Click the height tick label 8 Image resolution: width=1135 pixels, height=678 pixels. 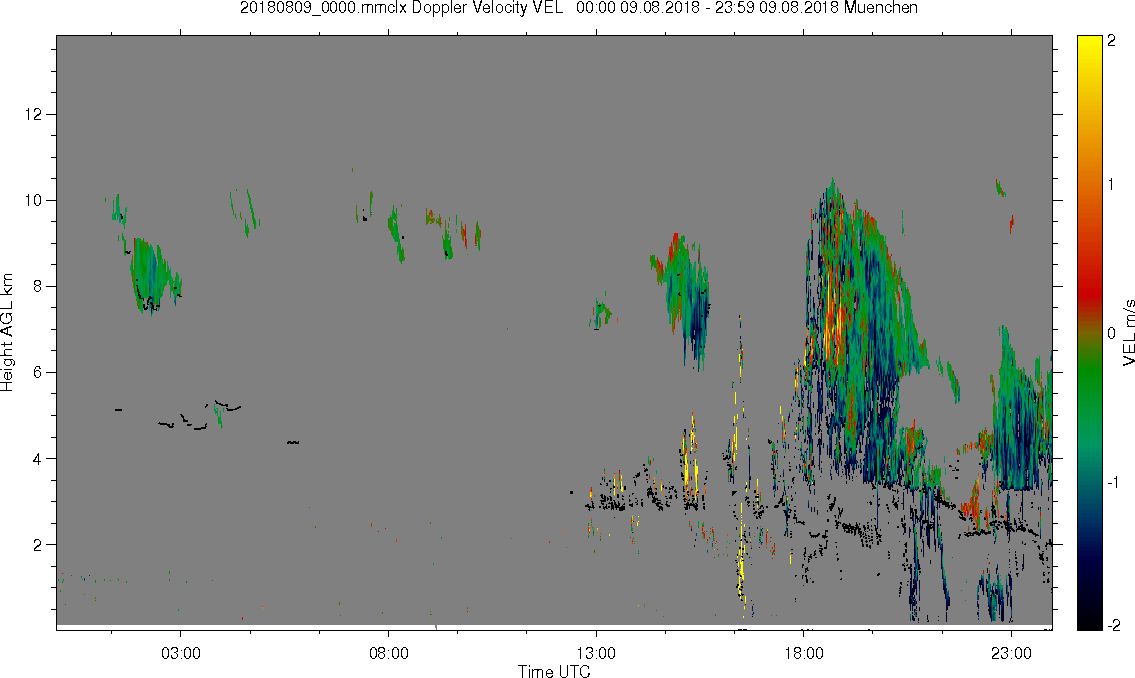pos(38,287)
